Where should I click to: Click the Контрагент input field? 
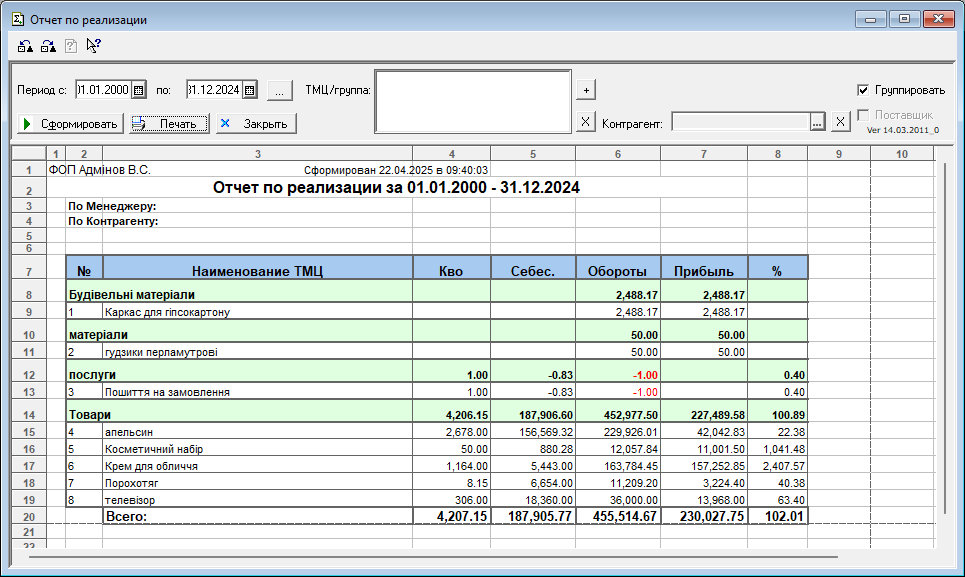740,122
